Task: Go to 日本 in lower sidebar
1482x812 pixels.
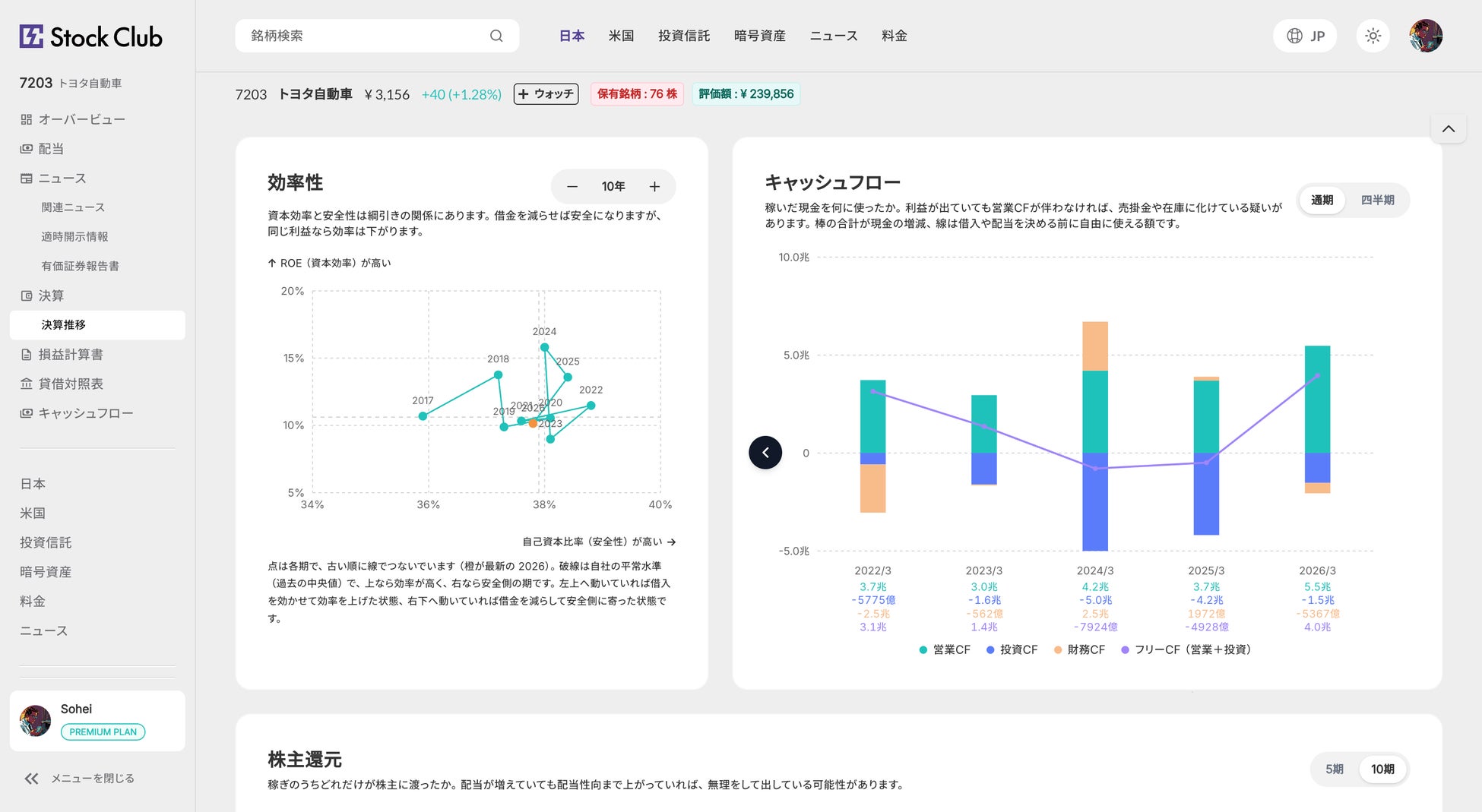Action: point(33,484)
